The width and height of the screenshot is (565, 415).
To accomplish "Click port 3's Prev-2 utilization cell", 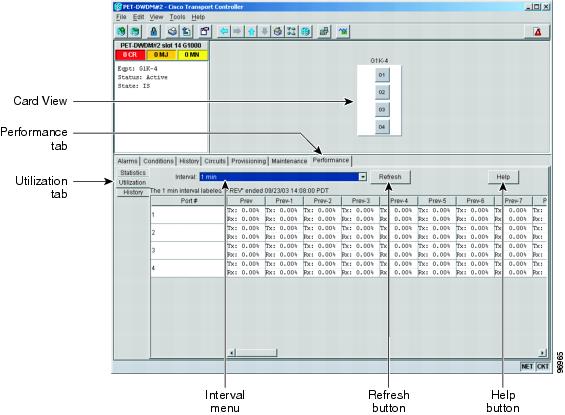I will coord(322,250).
